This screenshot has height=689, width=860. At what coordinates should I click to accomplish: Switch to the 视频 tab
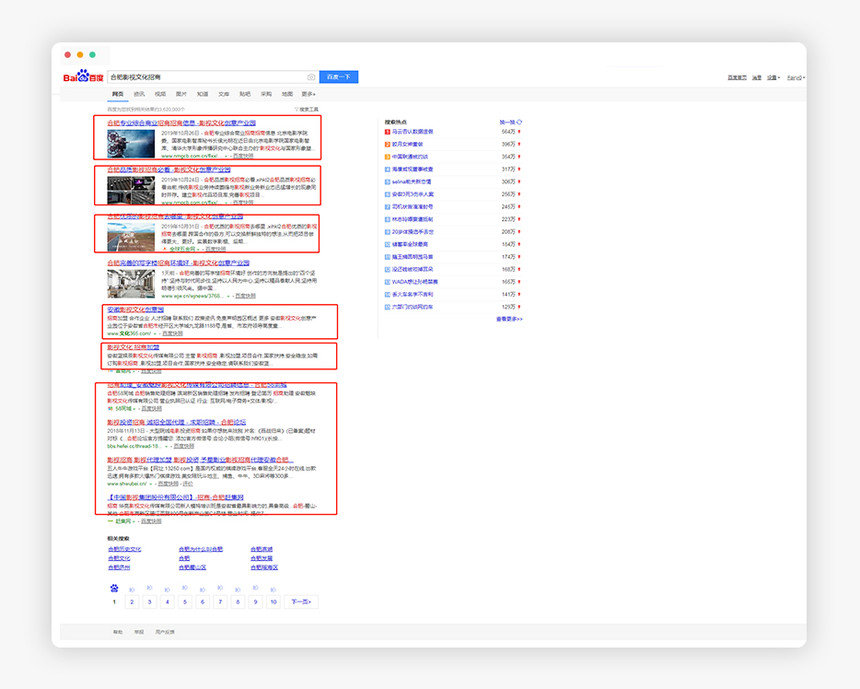pyautogui.click(x=160, y=94)
